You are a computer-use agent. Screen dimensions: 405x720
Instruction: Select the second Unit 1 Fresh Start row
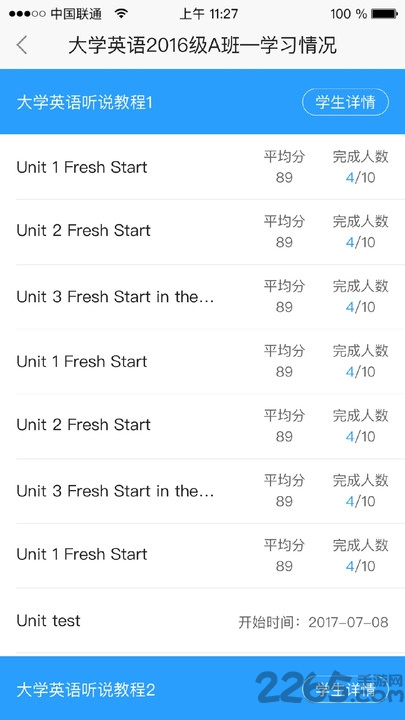tap(202, 361)
